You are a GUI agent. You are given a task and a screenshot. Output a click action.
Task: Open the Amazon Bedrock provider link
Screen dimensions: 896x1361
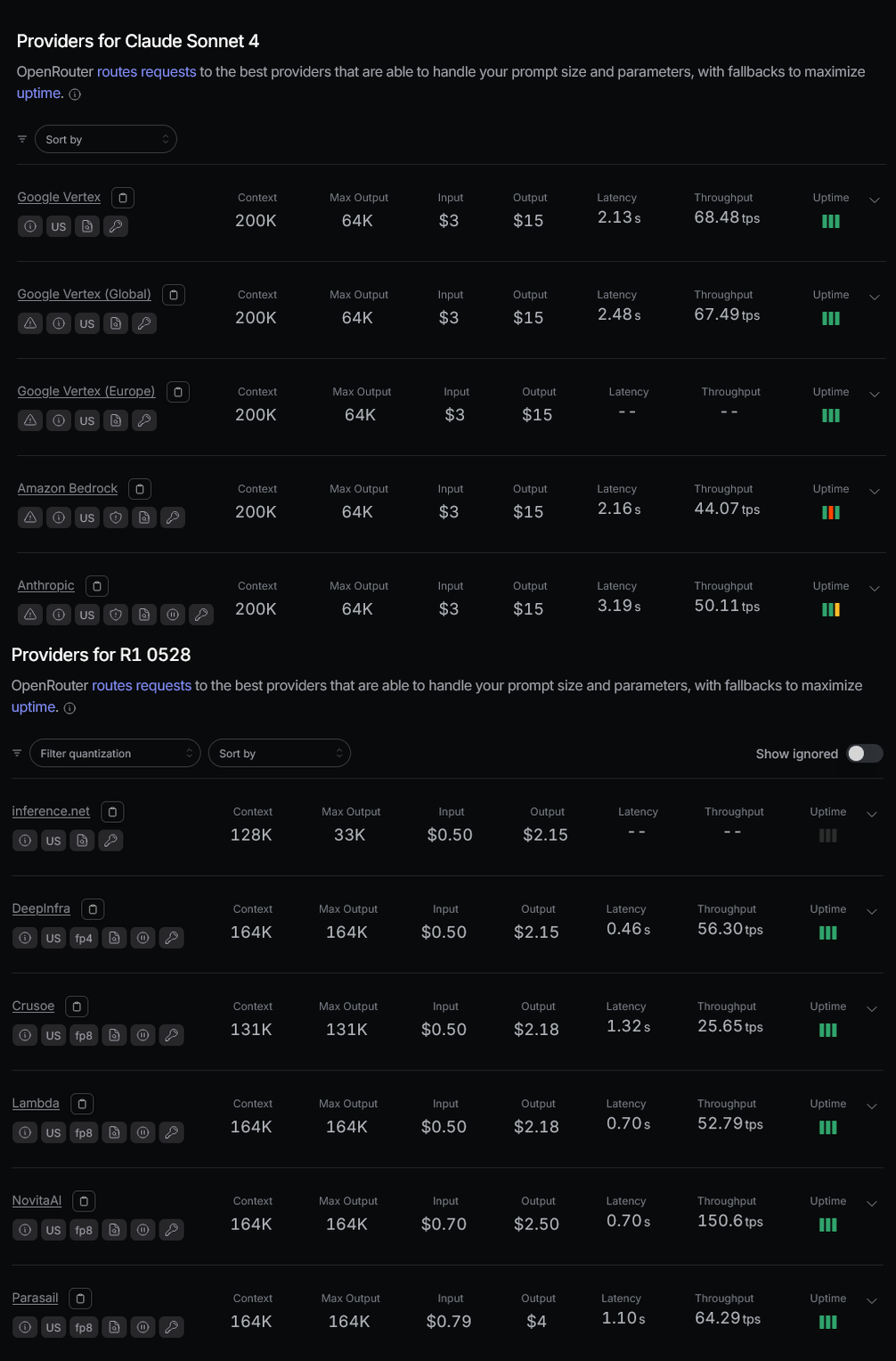coord(68,488)
